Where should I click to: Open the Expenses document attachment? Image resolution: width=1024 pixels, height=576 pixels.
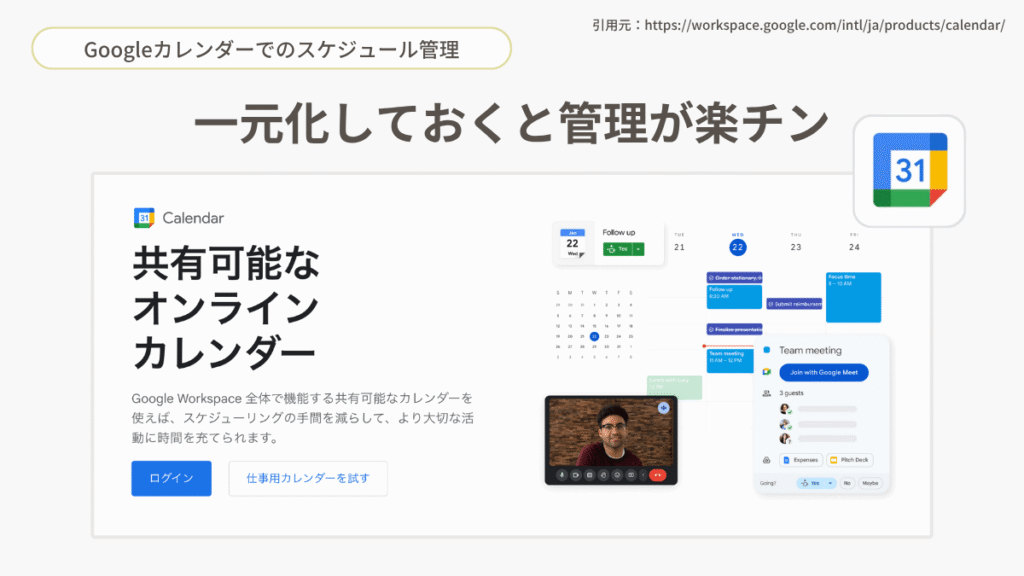point(801,460)
